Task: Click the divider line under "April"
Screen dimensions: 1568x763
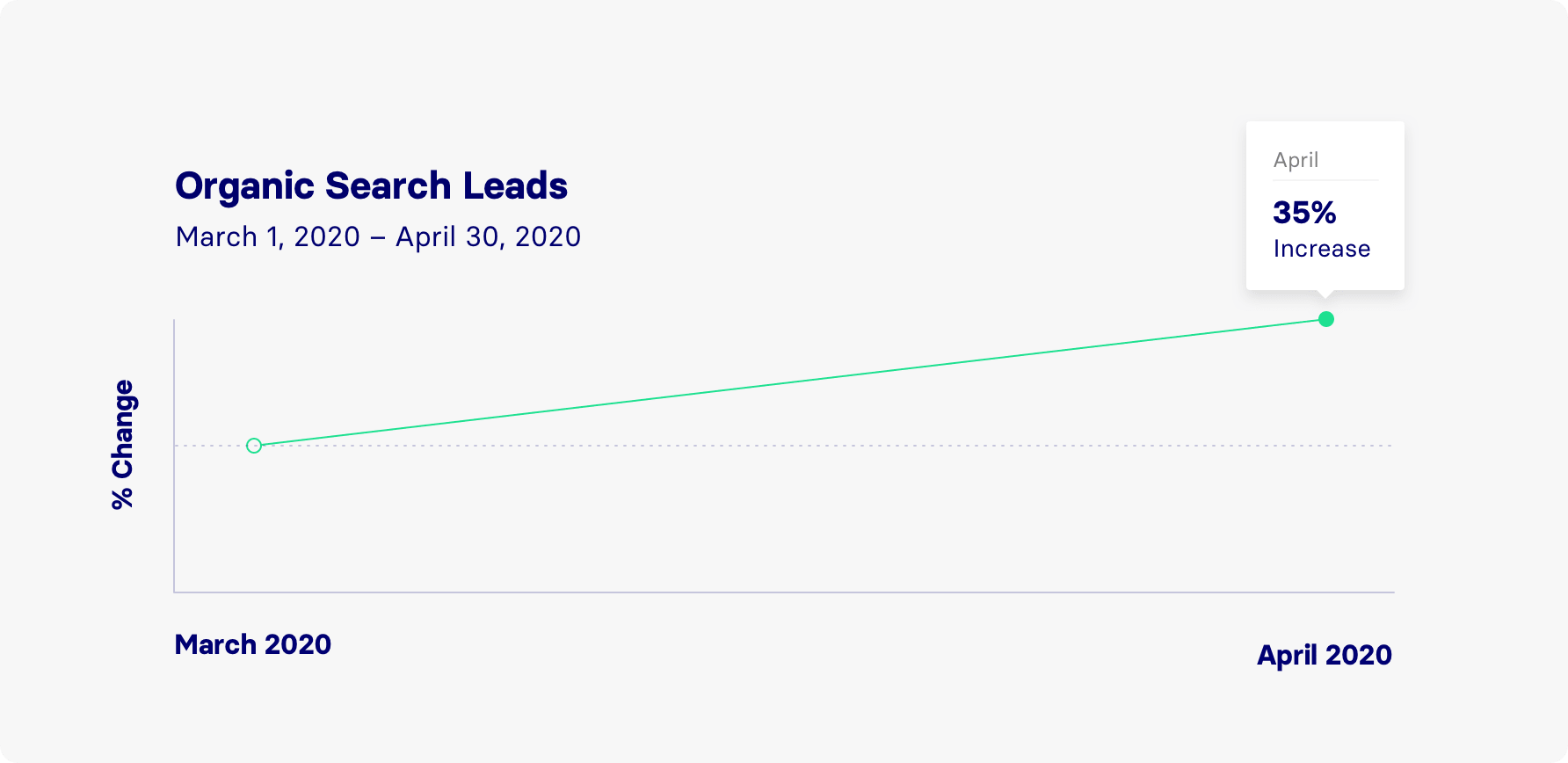Action: point(1325,180)
